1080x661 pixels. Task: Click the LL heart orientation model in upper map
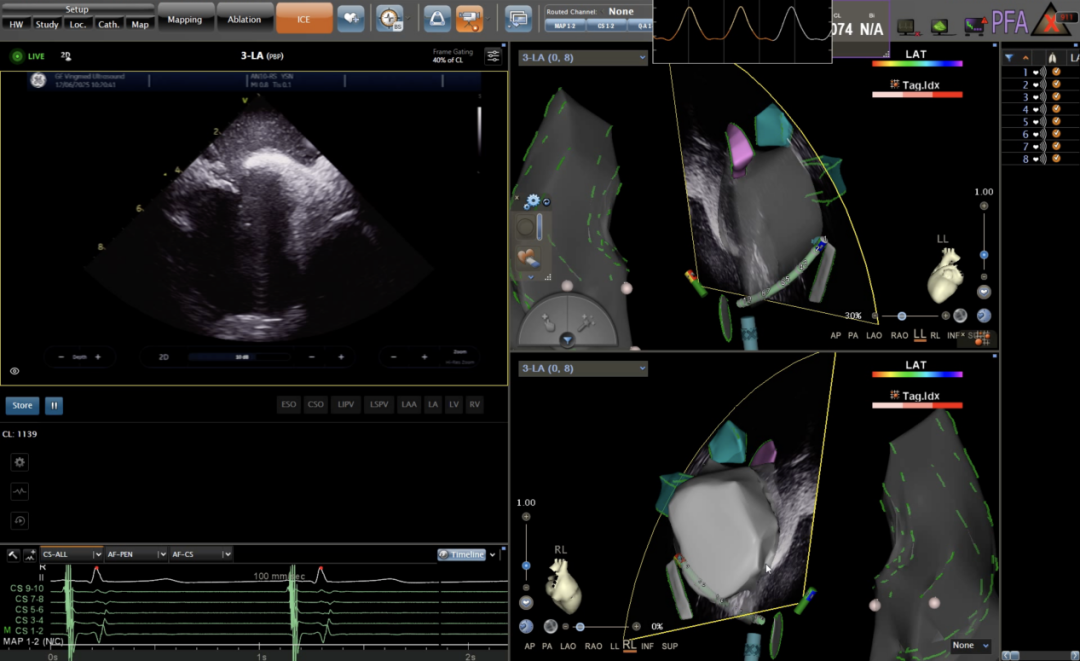coord(946,275)
